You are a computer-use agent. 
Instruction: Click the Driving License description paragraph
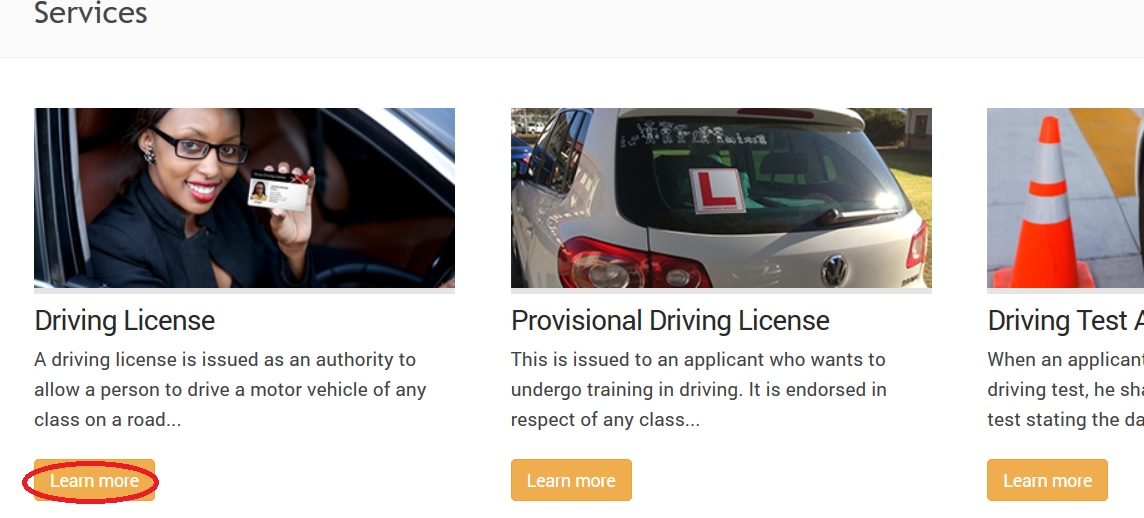pos(230,390)
